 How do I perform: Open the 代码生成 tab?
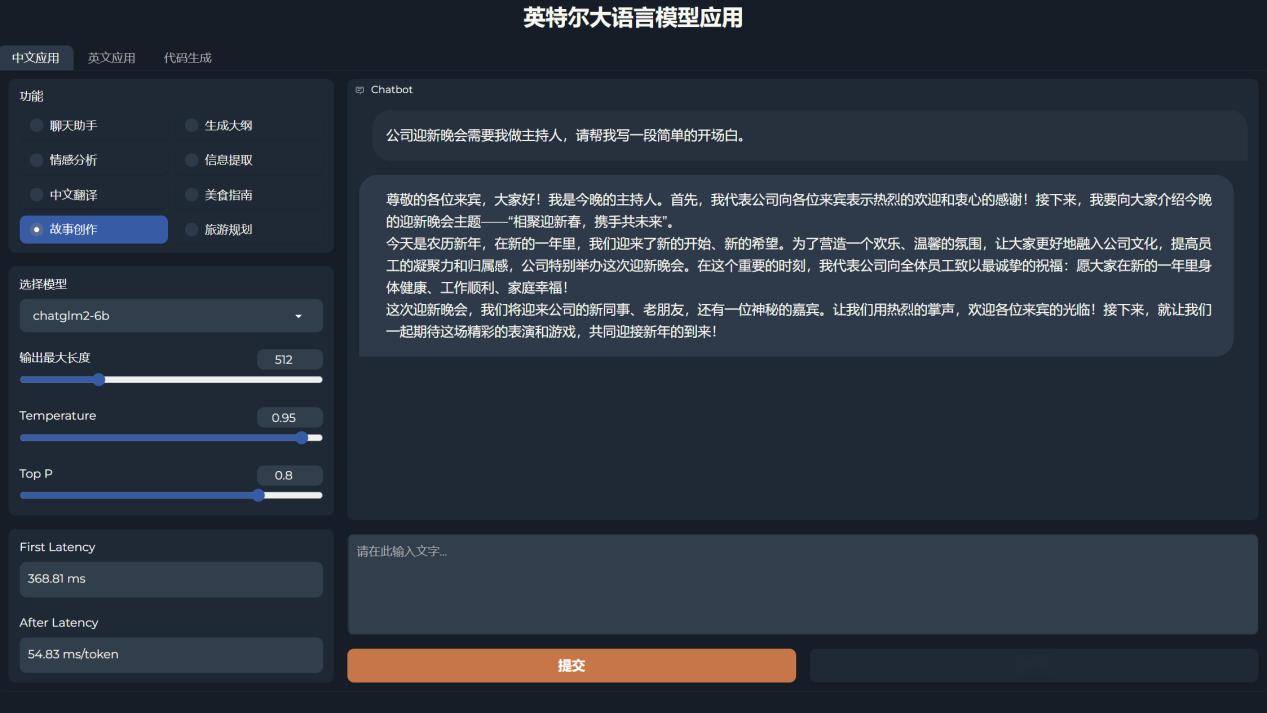click(x=188, y=58)
